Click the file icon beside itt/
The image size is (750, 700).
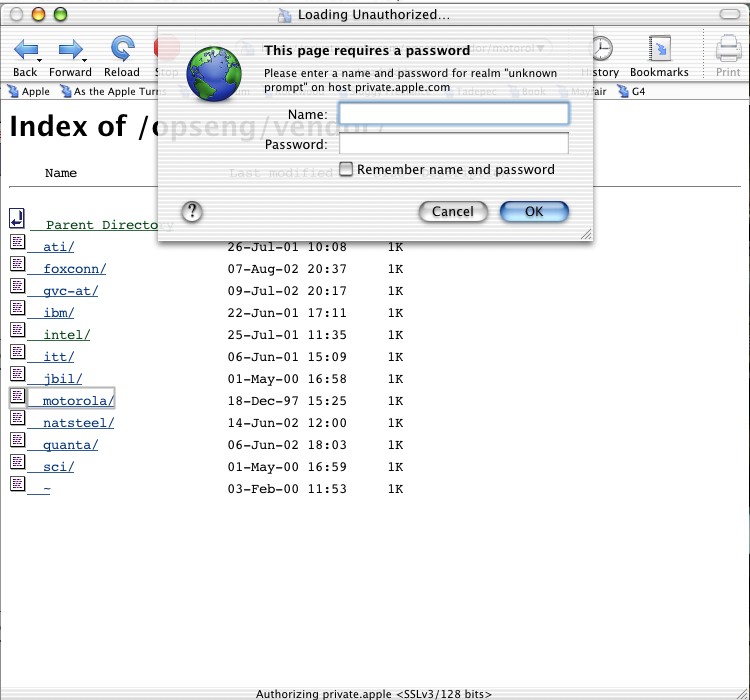click(x=18, y=352)
